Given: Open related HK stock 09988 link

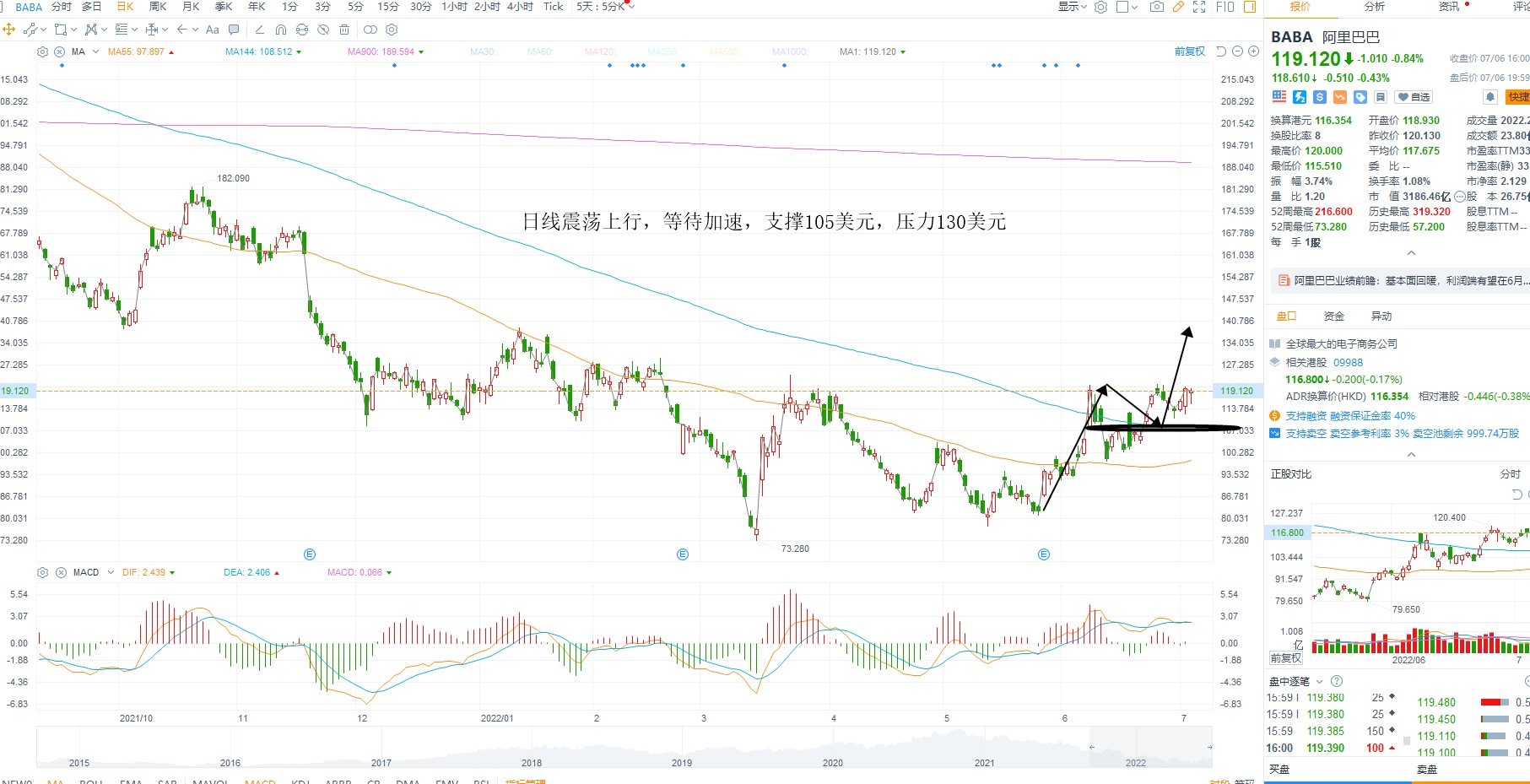Looking at the screenshot, I should (x=1349, y=363).
